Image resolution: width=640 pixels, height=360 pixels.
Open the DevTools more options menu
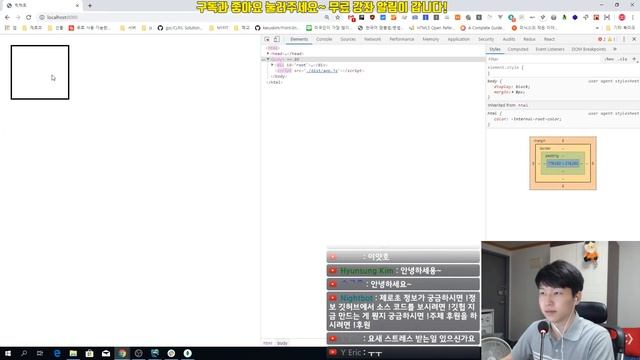coord(624,39)
